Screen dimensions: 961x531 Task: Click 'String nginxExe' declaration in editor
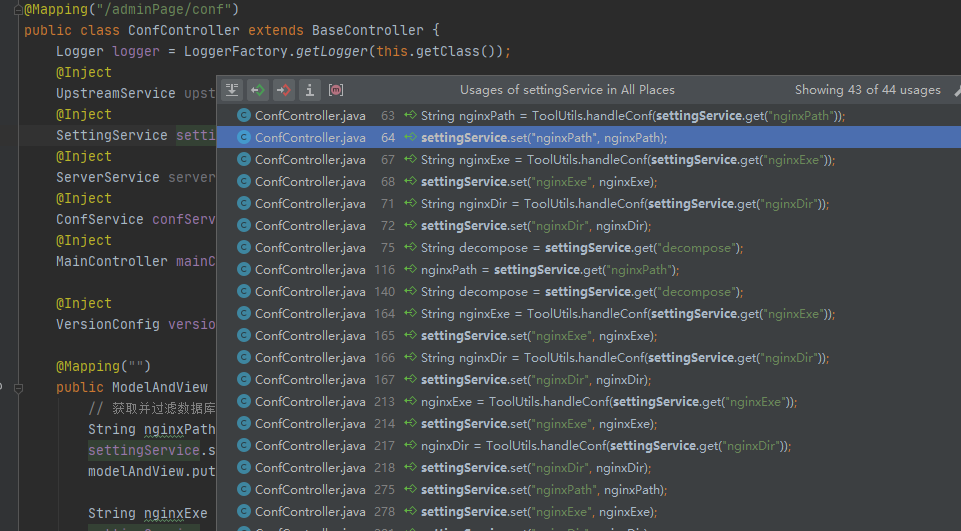pos(148,513)
